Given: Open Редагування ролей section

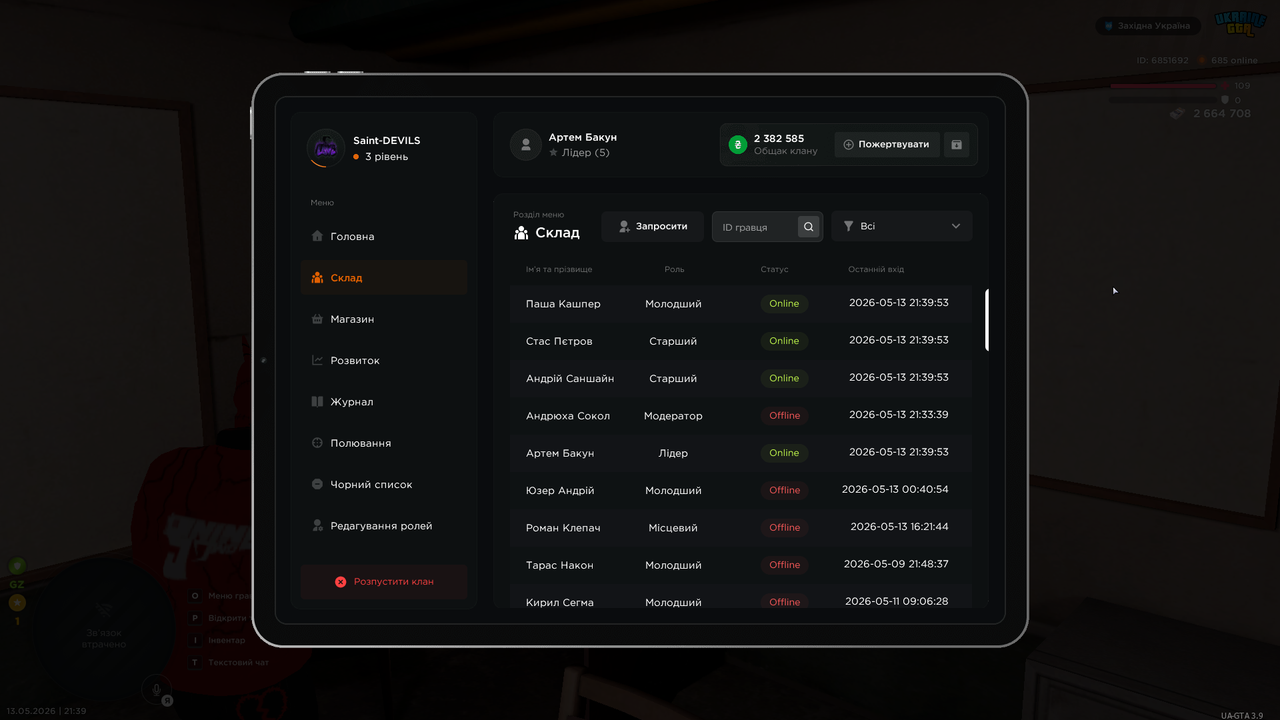Looking at the screenshot, I should [384, 526].
